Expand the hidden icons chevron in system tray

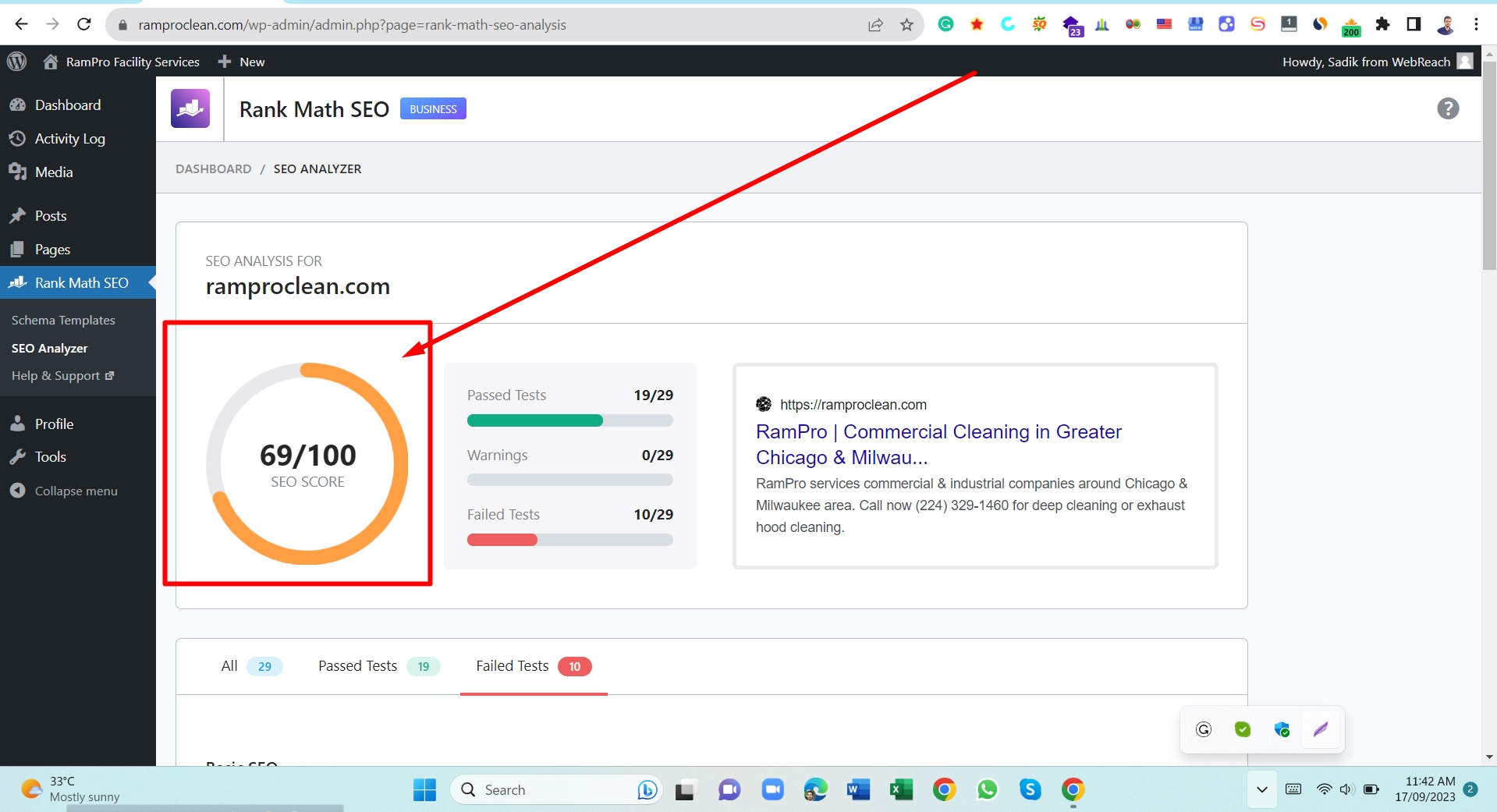(1261, 789)
